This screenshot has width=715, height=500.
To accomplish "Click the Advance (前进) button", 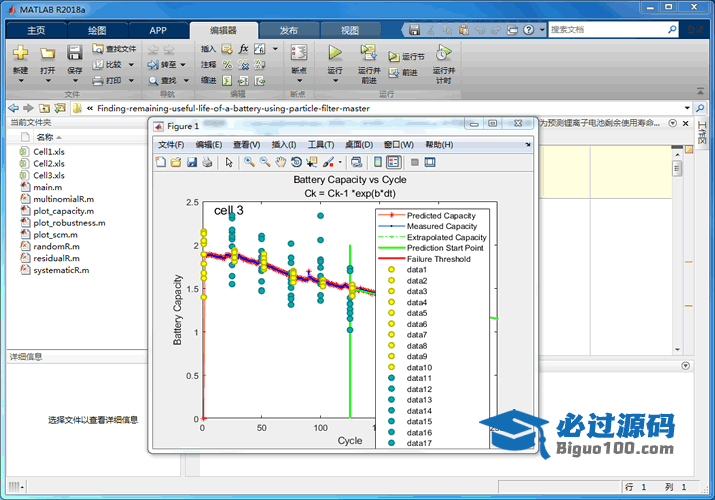I will pos(403,72).
